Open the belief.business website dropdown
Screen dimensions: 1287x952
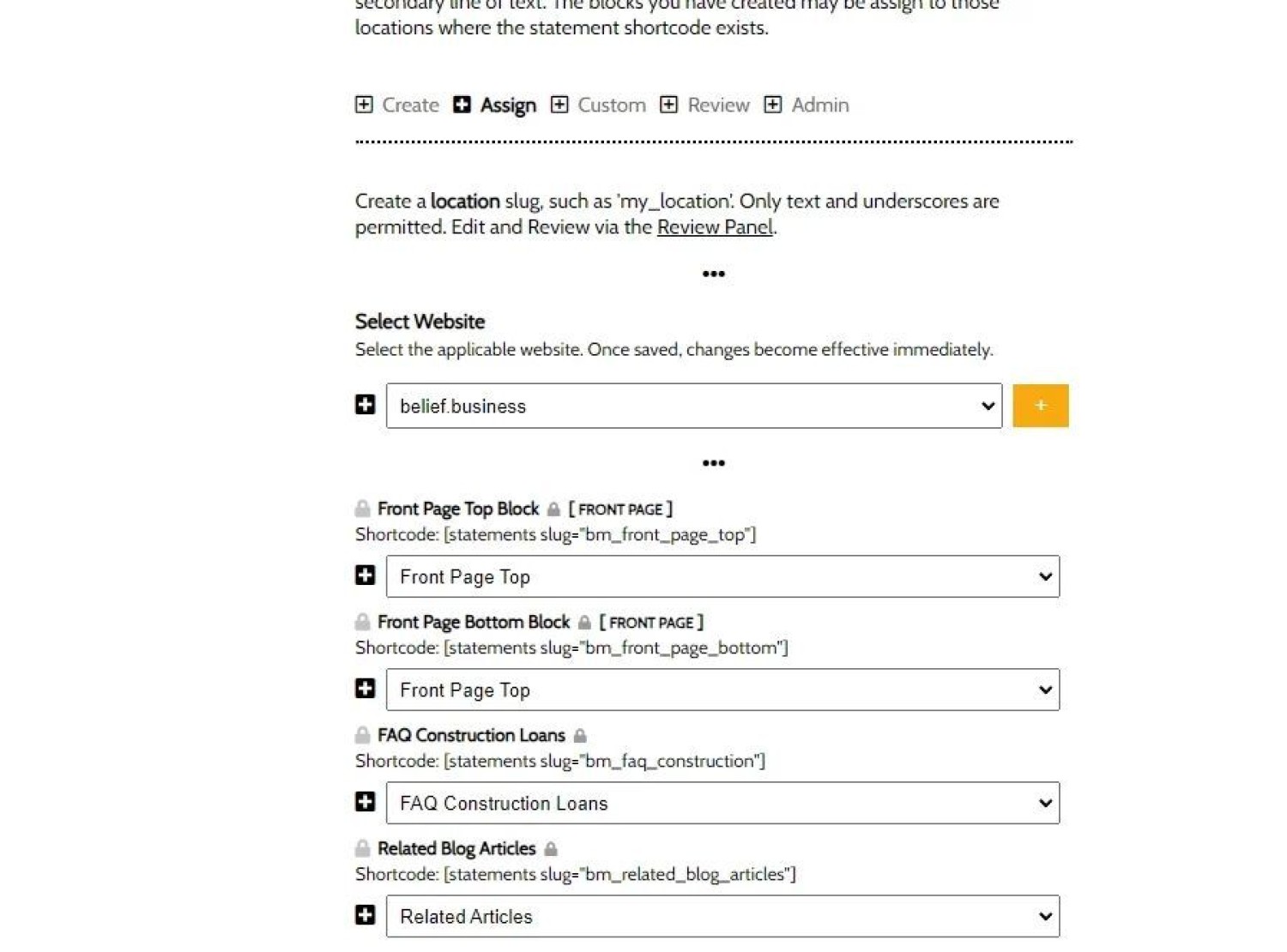(693, 406)
